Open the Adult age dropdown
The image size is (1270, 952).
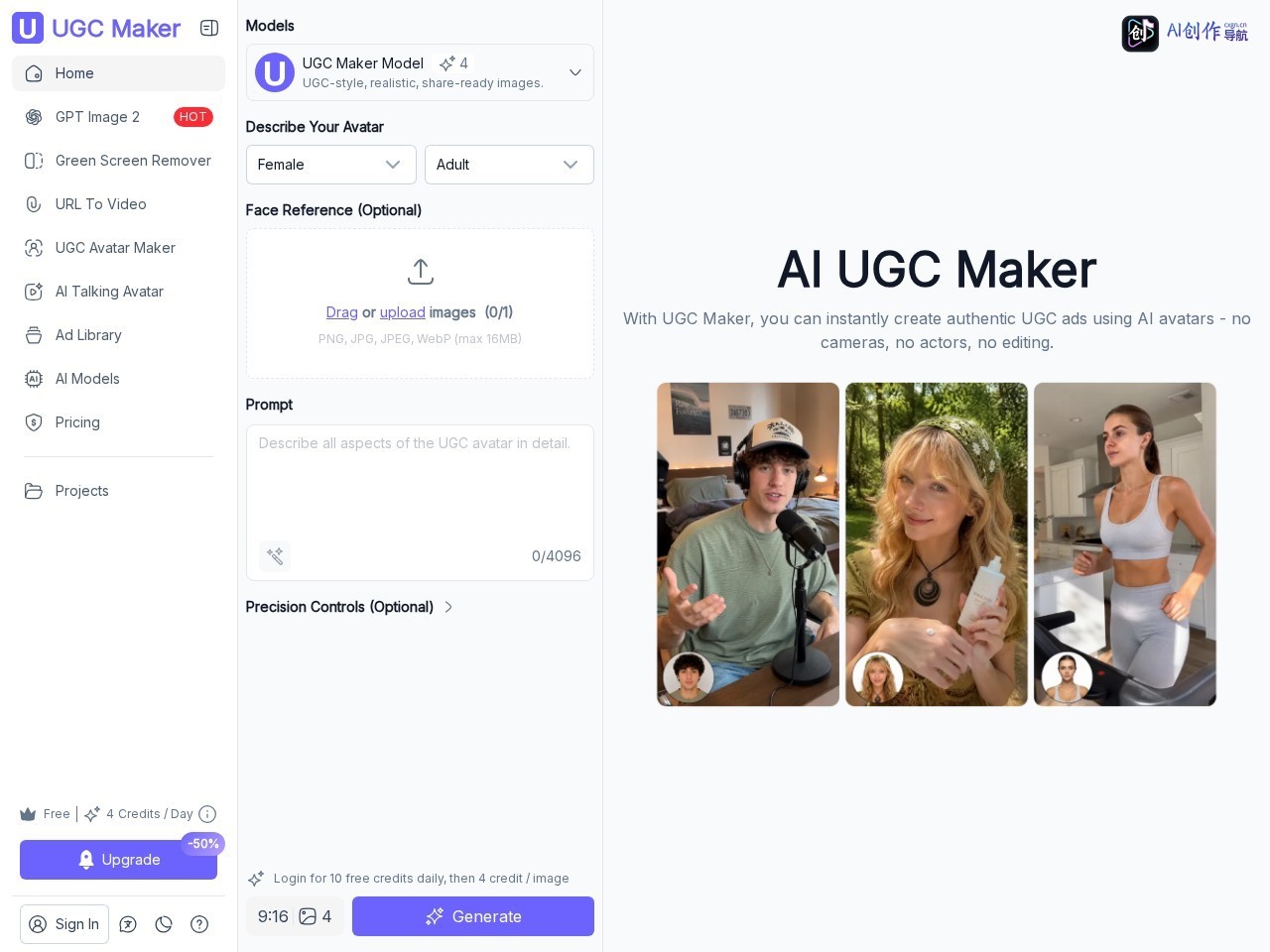point(509,165)
